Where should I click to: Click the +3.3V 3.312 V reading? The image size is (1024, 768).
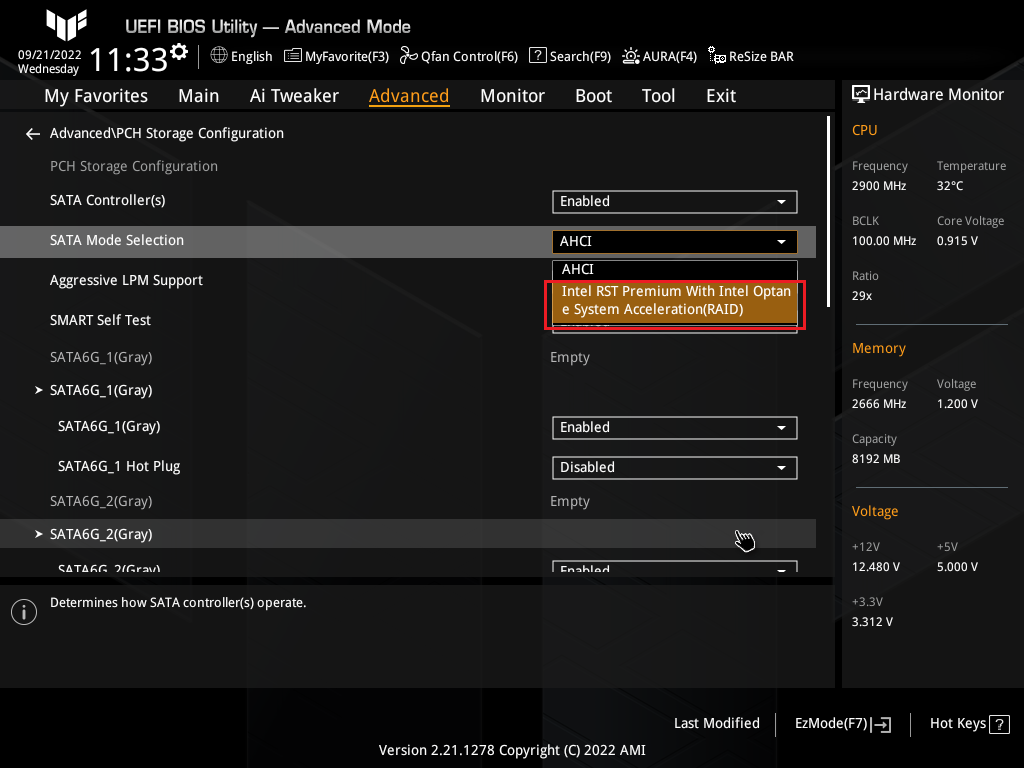[x=872, y=622]
